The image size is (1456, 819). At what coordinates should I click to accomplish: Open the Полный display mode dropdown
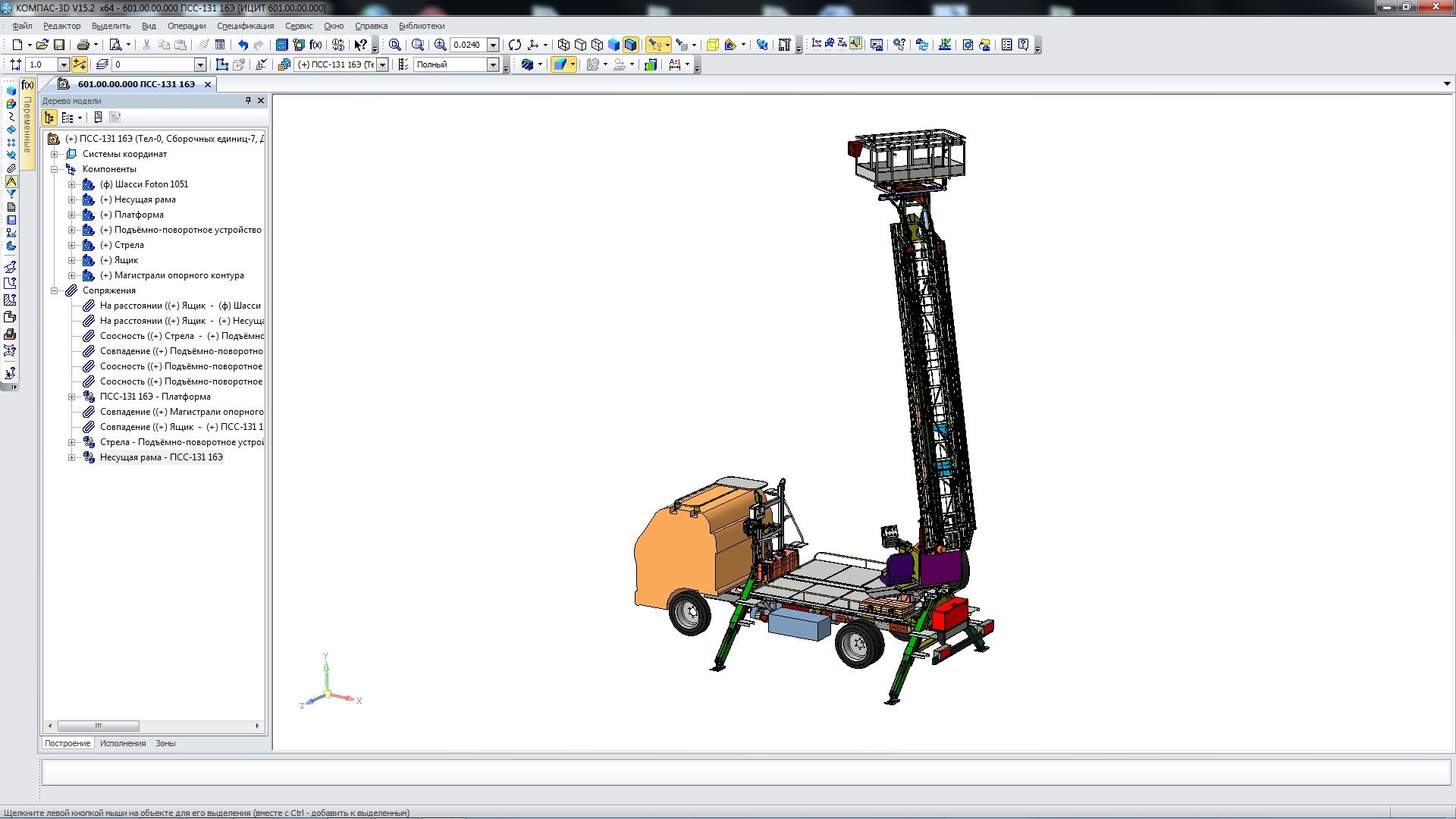point(493,64)
